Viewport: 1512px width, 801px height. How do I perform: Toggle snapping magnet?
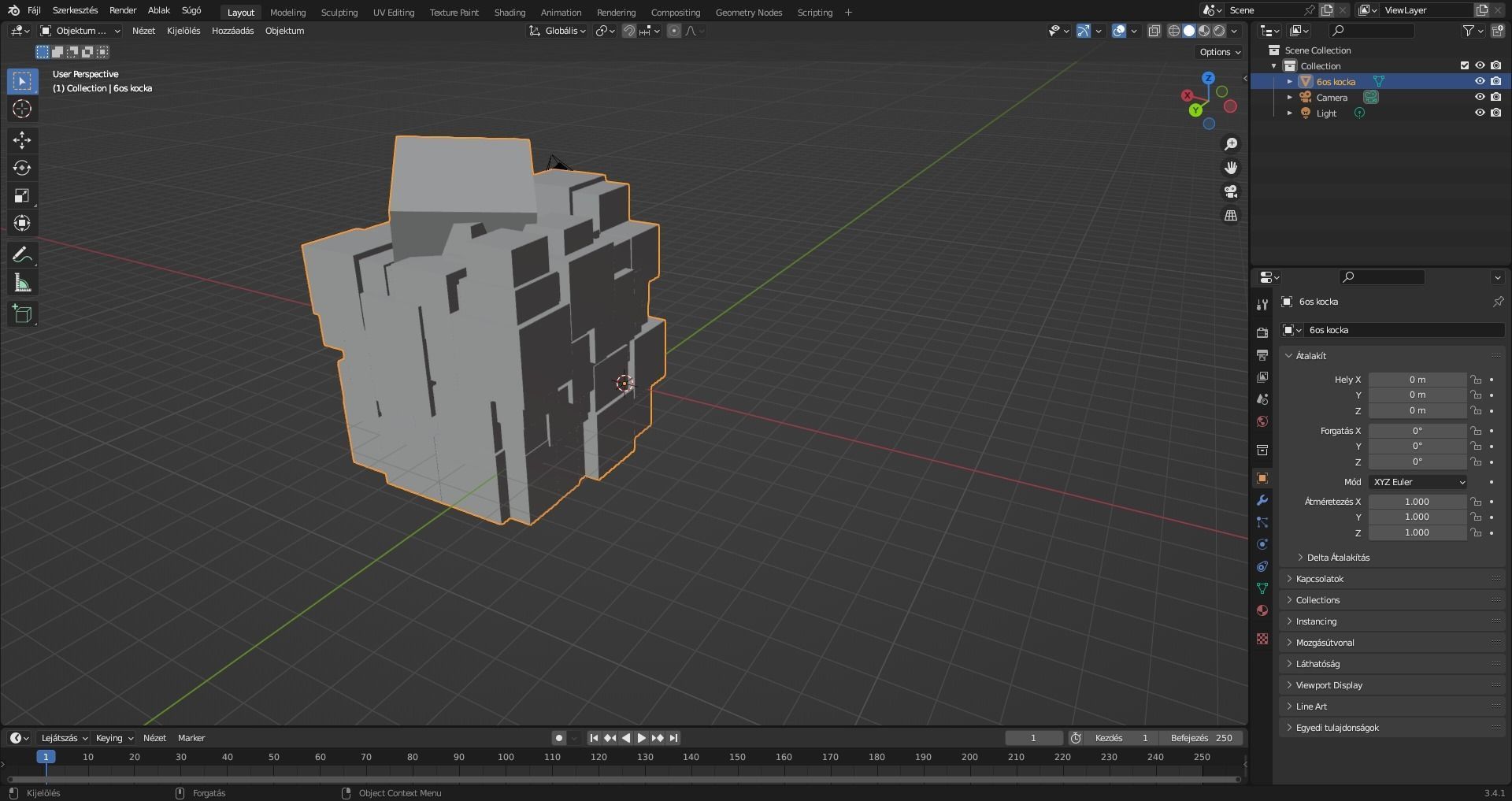(629, 31)
